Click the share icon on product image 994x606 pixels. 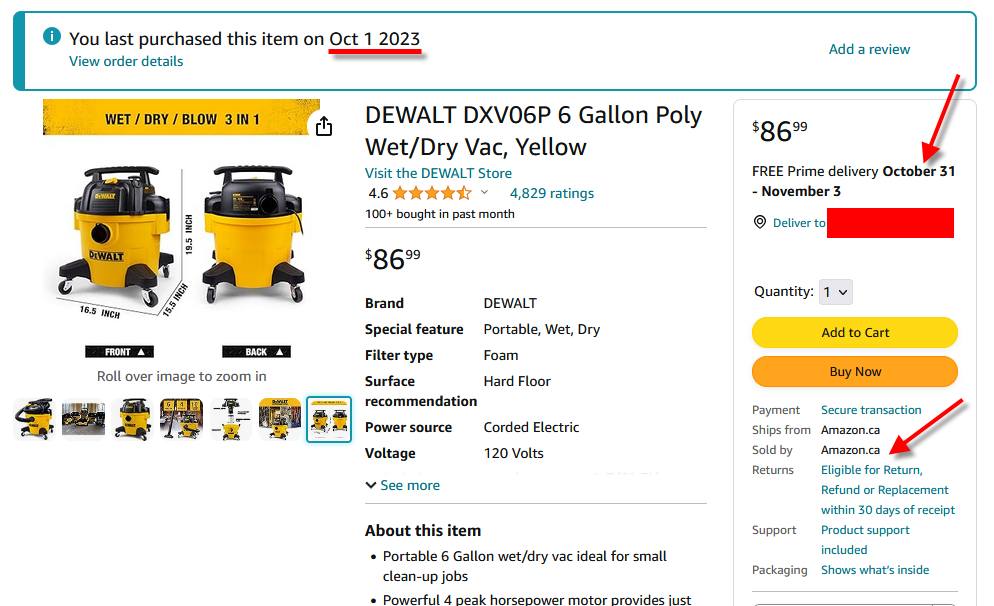323,126
